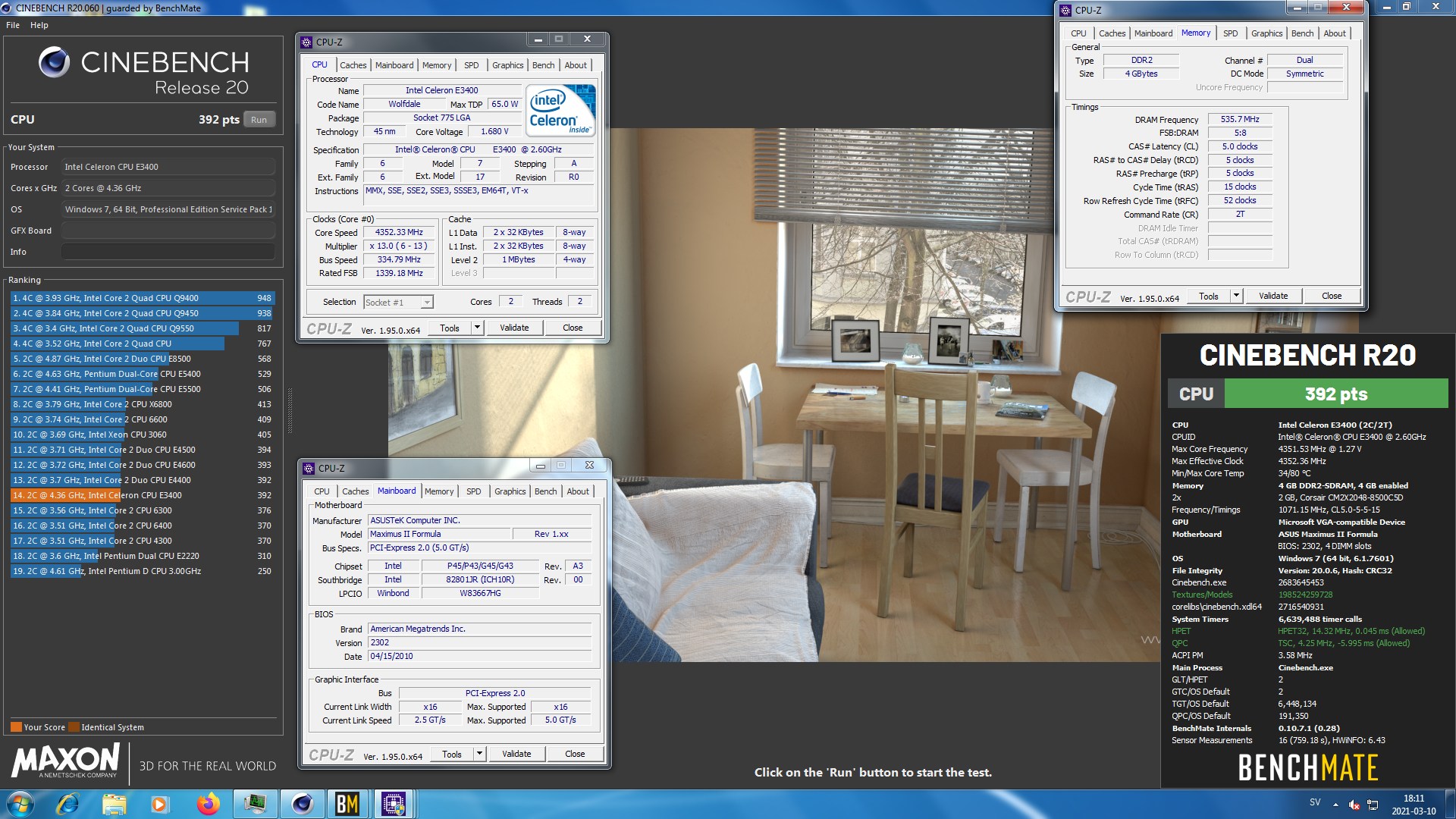Open Tools dropdown arrow in Memory window

click(x=1236, y=296)
